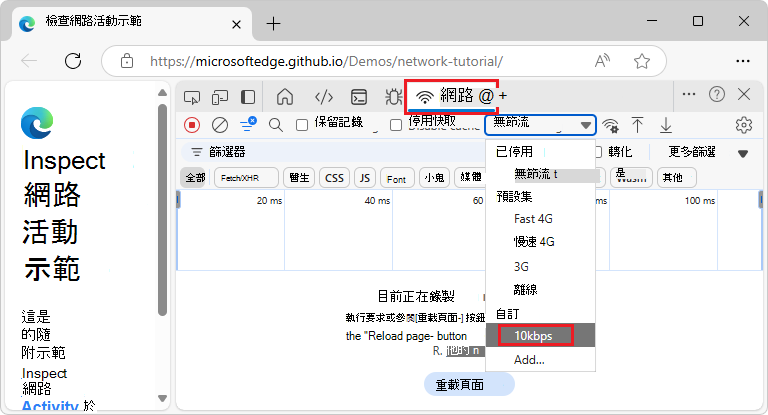Screen dimensions: 768x415
Task: Filter requests by CSS
Action: tap(335, 177)
